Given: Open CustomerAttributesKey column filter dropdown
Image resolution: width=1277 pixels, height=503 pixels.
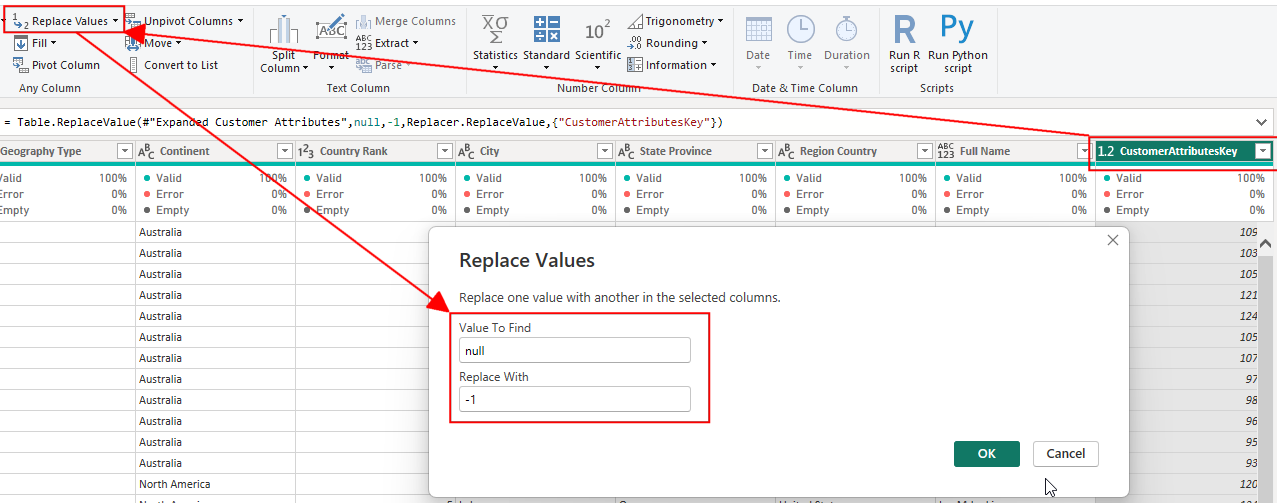Looking at the screenshot, I should [1264, 151].
